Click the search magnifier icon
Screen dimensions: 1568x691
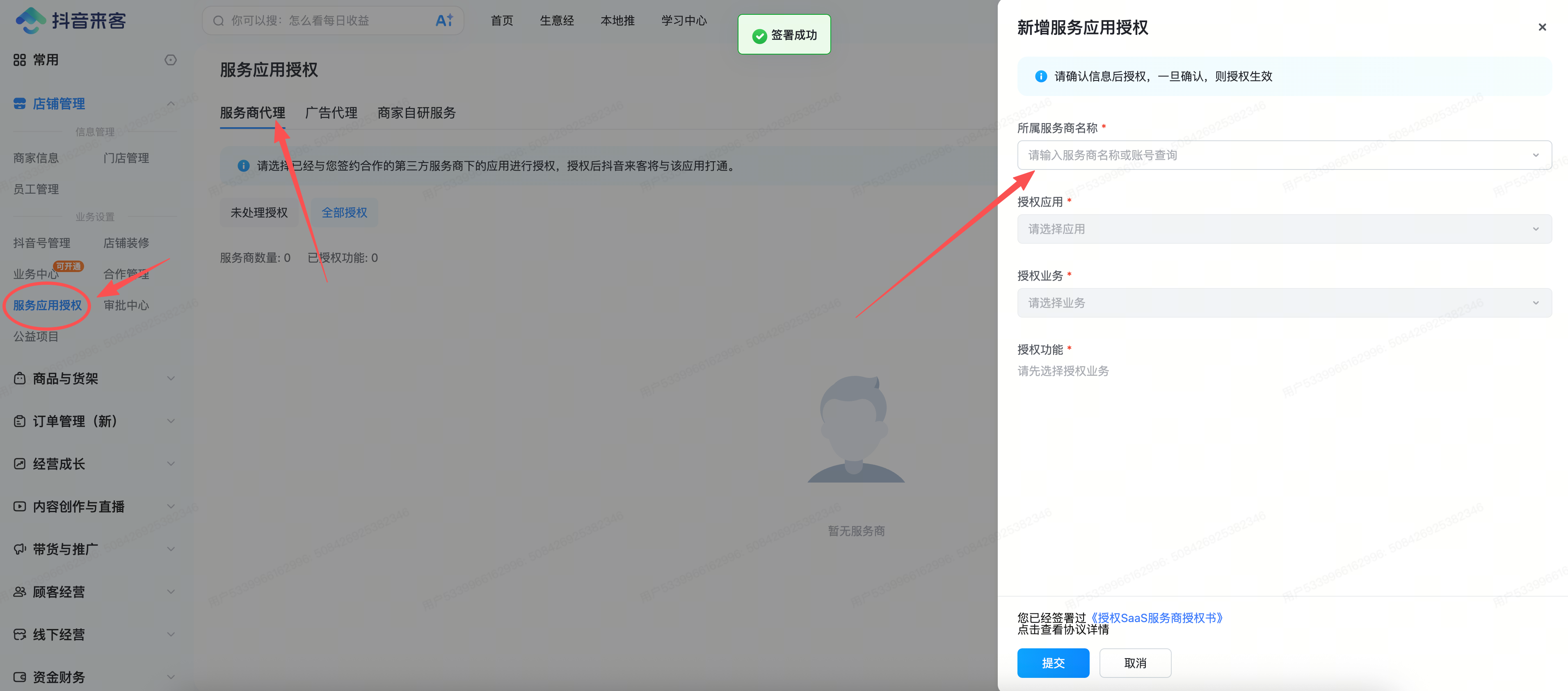(x=218, y=21)
